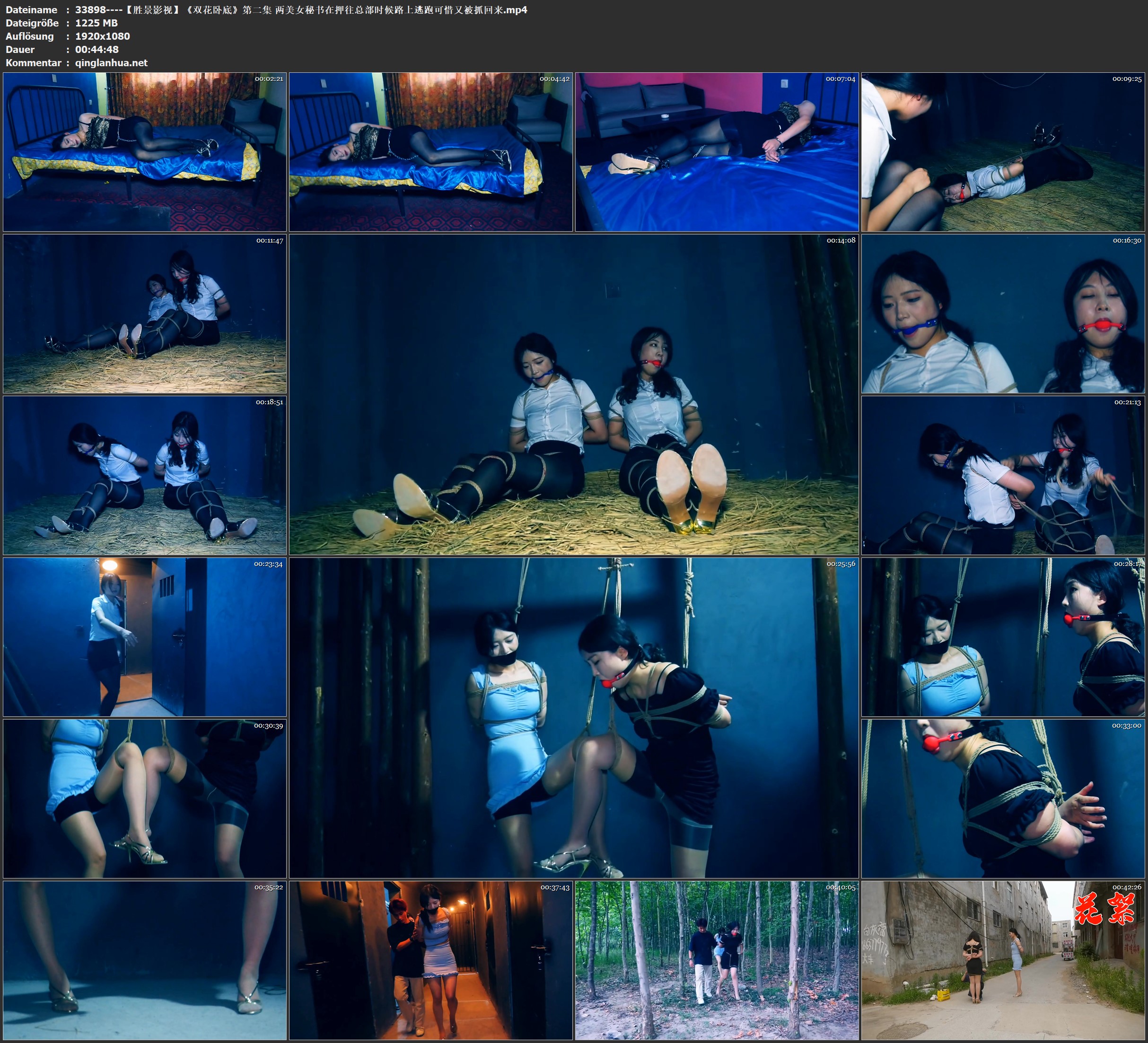Open the thumbnail at 00:35:22

pos(145,960)
